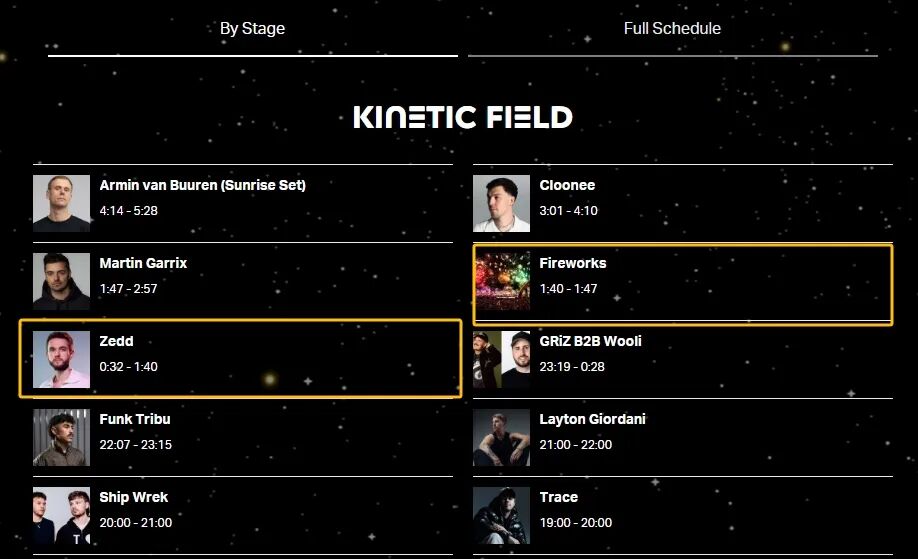Click the Funk Tribu 22:07 - 23:15 time
The width and height of the screenshot is (918, 559).
coord(135,444)
